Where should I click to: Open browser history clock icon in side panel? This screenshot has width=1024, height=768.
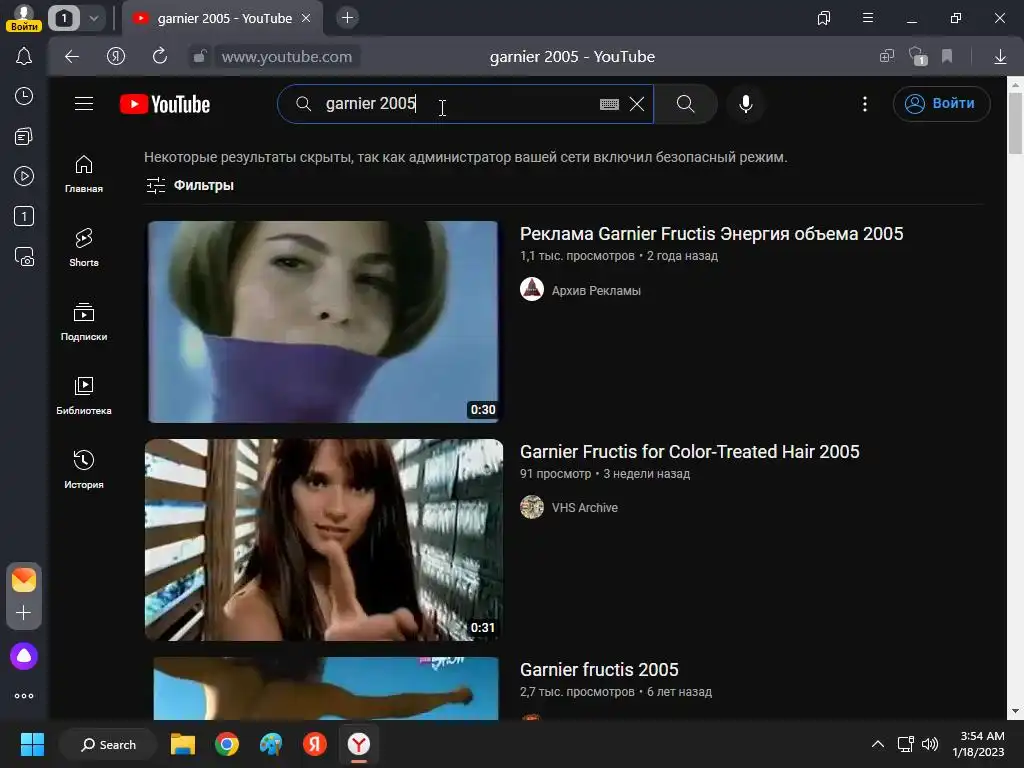(x=24, y=97)
